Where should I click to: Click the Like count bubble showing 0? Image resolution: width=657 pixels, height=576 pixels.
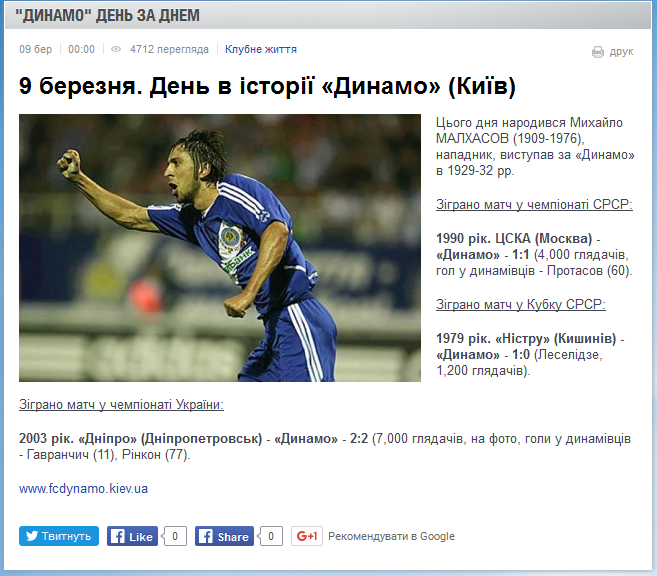click(x=174, y=536)
